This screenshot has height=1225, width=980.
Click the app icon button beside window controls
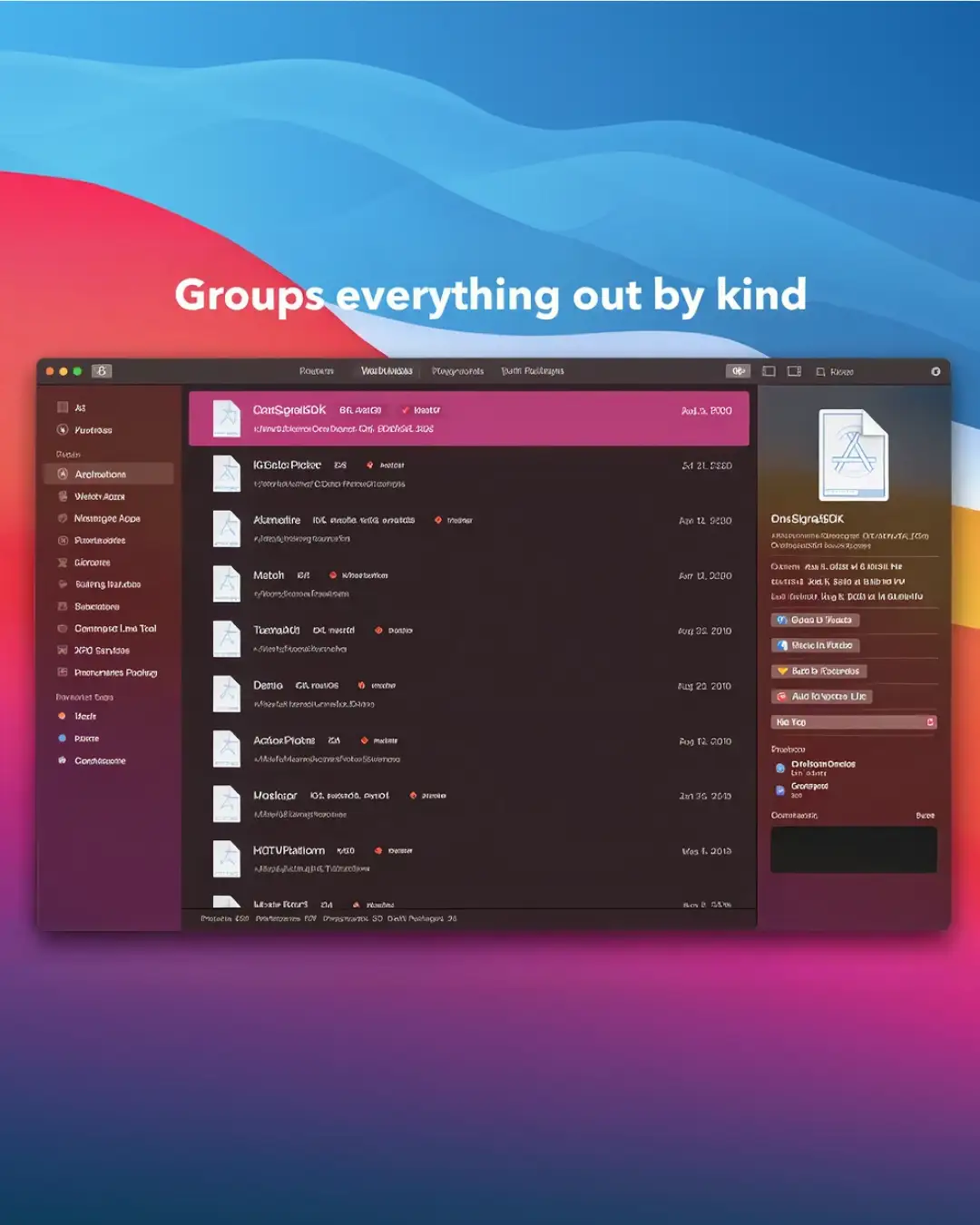(102, 371)
